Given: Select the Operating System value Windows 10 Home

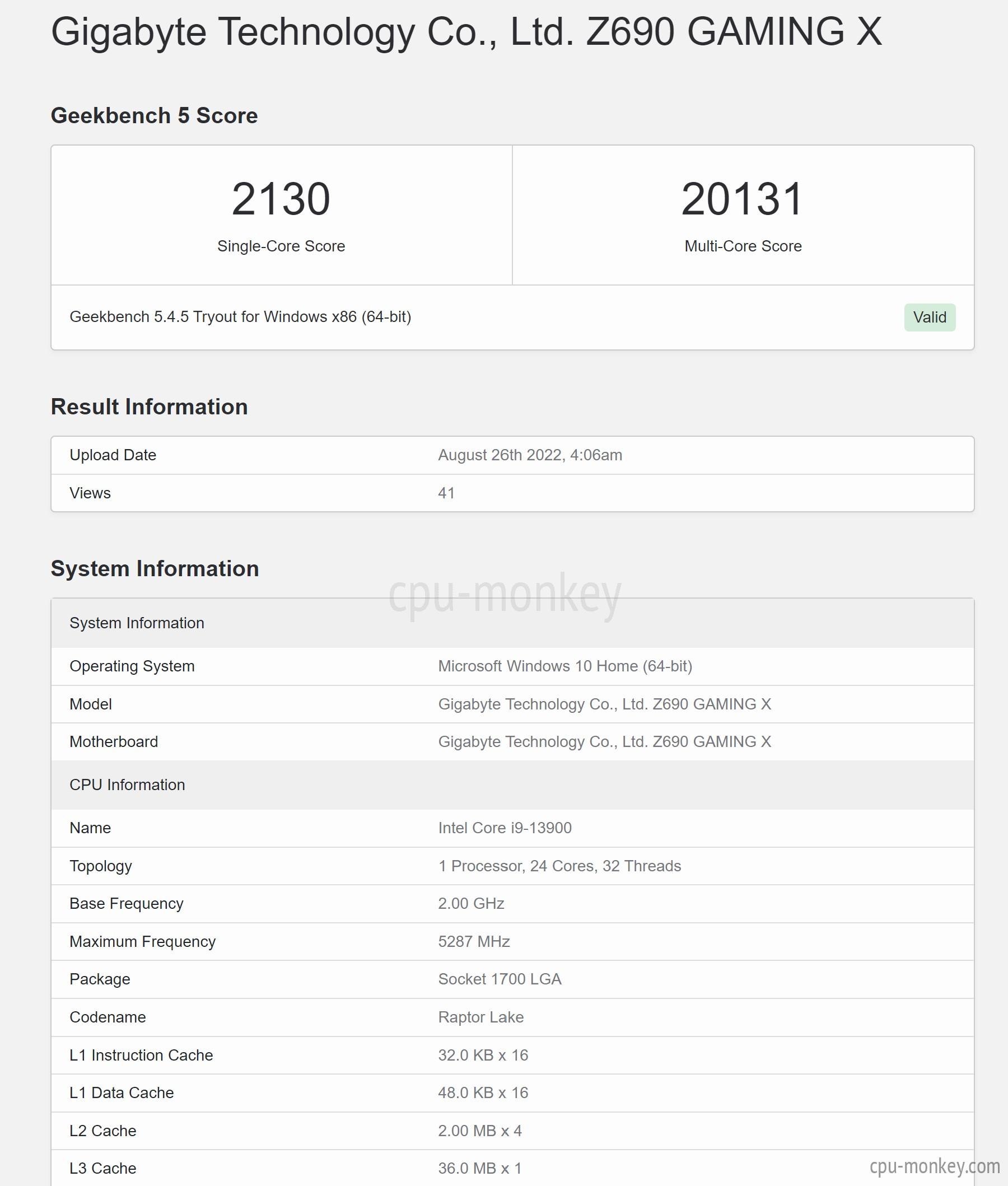Looking at the screenshot, I should pyautogui.click(x=564, y=666).
